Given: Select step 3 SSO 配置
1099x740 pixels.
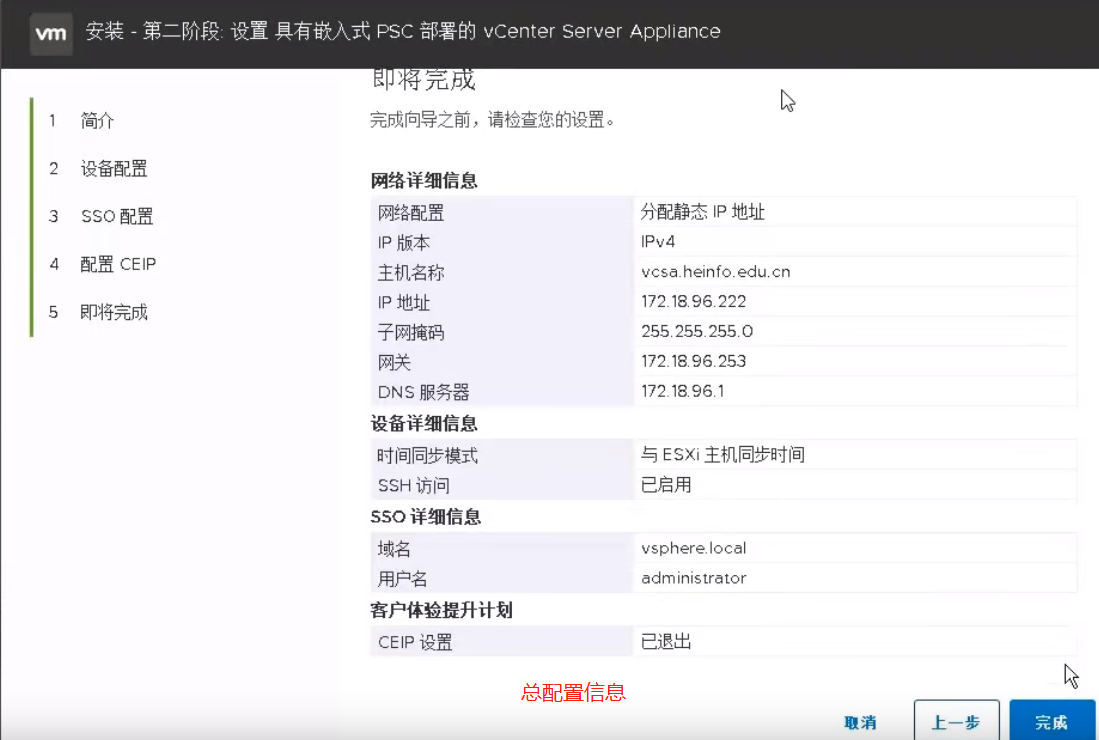Looking at the screenshot, I should [x=116, y=216].
